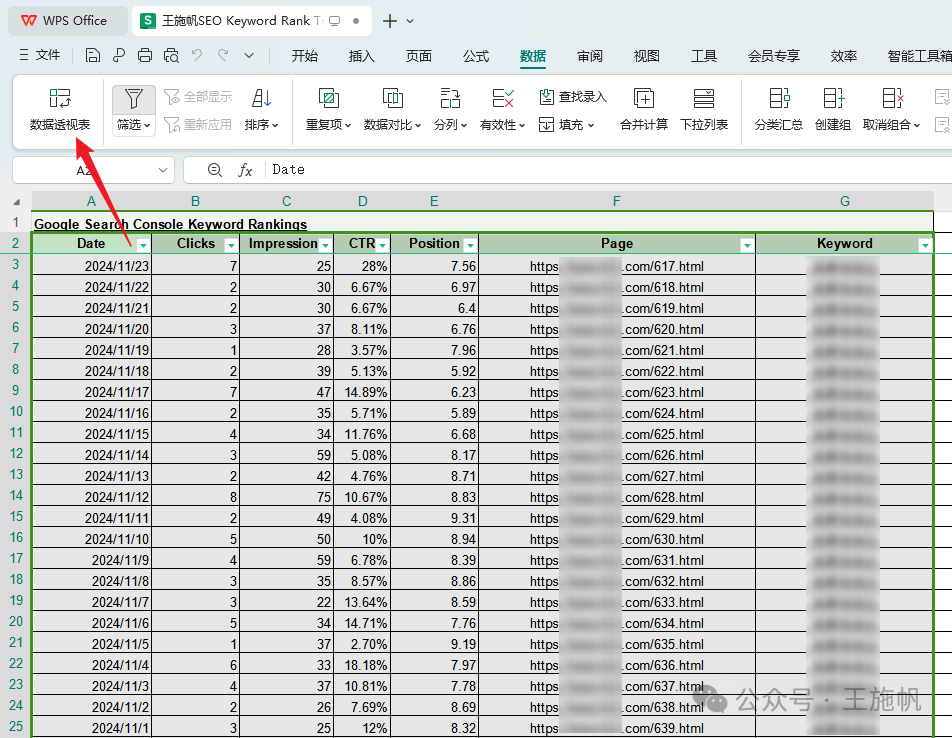Image resolution: width=952 pixels, height=738 pixels.
Task: Switch to the 会员专享 tab
Action: [774, 56]
